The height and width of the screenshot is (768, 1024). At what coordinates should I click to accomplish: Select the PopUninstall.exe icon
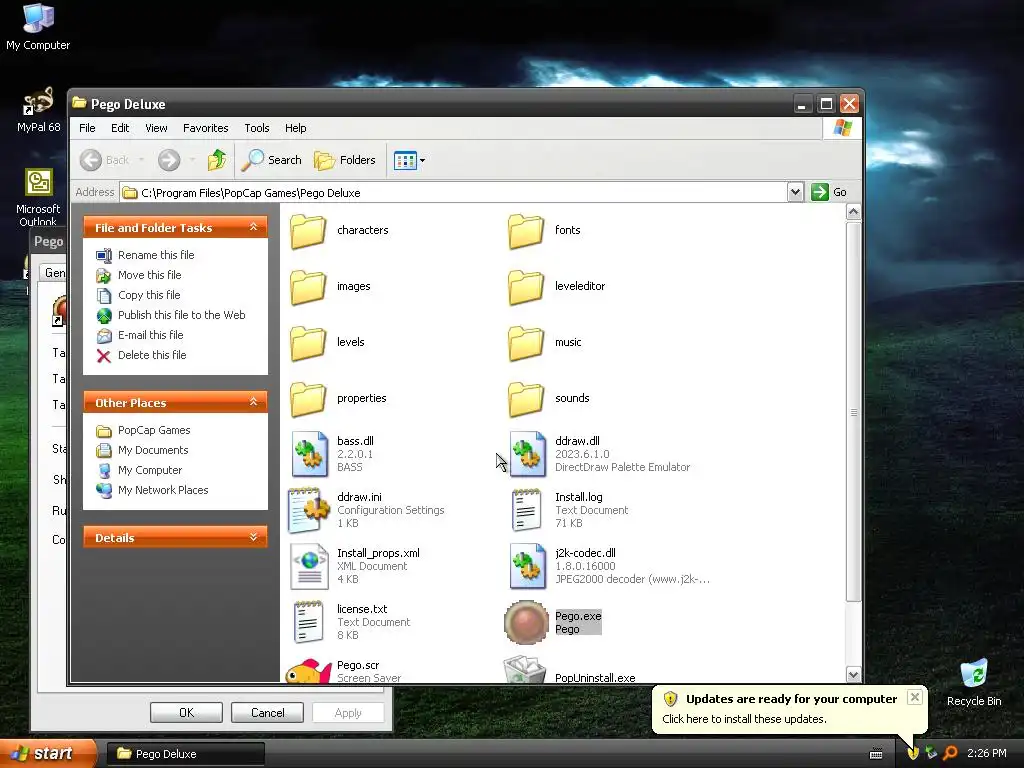point(525,671)
